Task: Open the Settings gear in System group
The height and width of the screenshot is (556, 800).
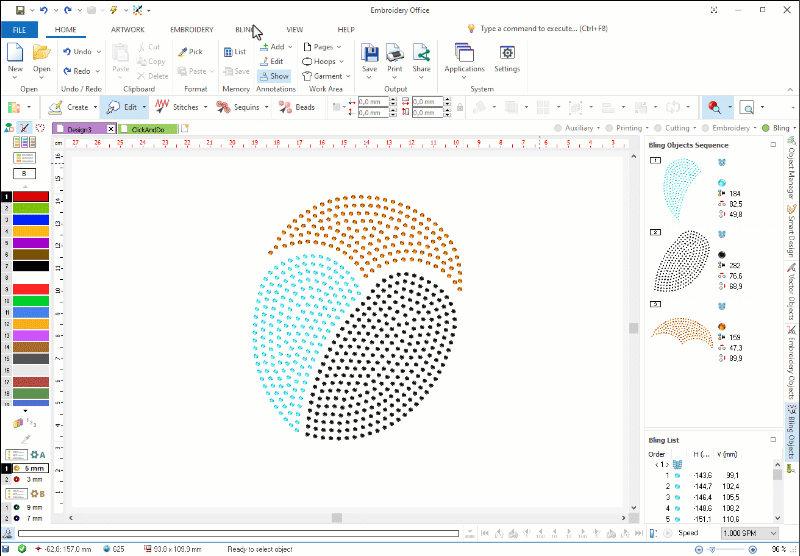Action: coord(507,57)
